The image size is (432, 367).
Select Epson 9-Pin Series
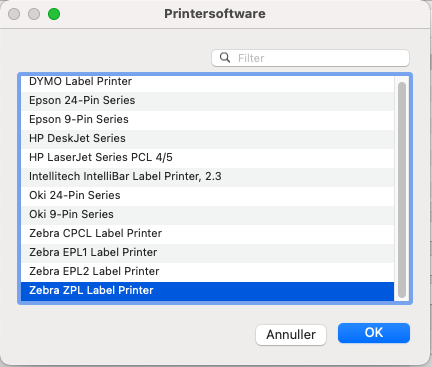point(207,119)
